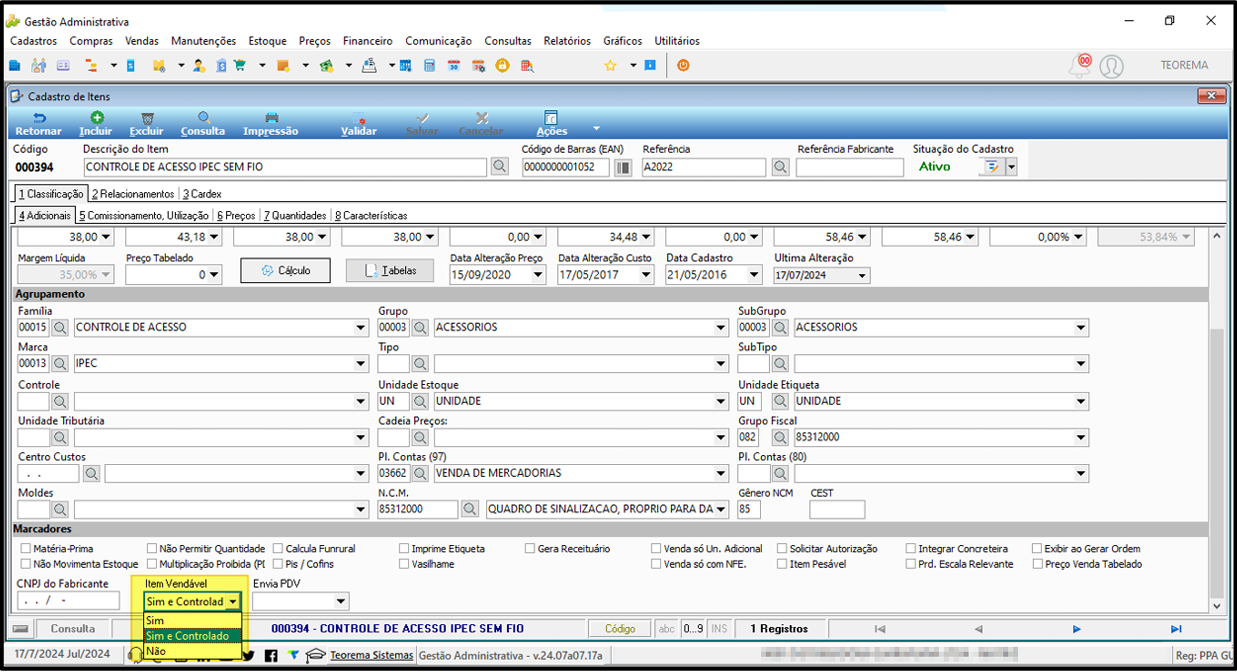Click the lookup icon next to Marca code
Viewport: 1237px width, 672px height.
coord(60,364)
